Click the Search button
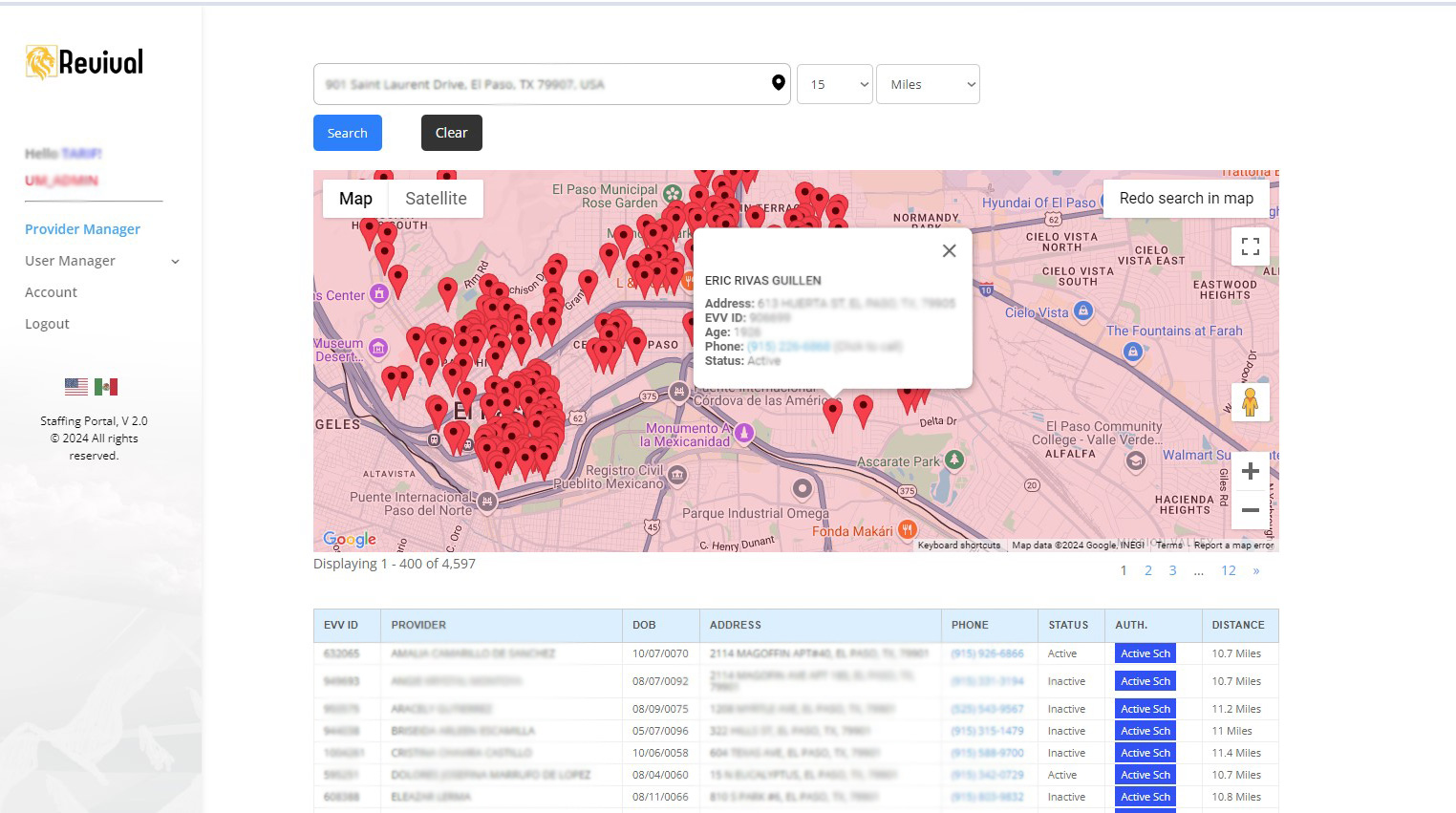This screenshot has width=1456, height=813. point(347,133)
